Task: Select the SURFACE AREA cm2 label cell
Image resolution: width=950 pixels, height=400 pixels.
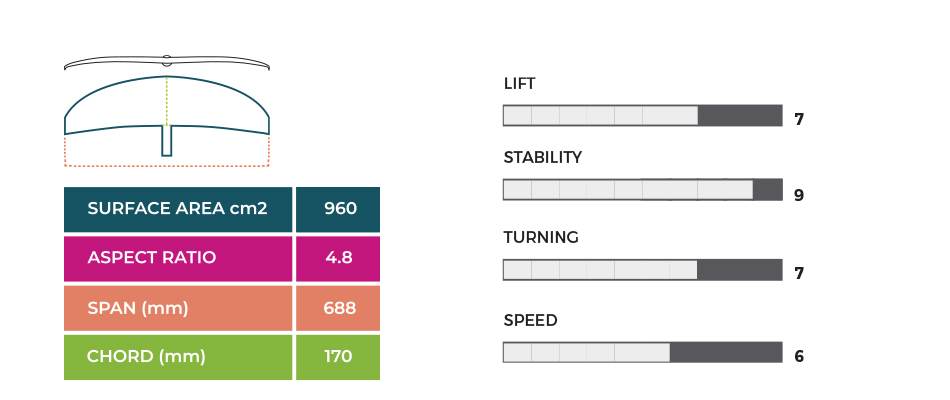Action: [178, 209]
